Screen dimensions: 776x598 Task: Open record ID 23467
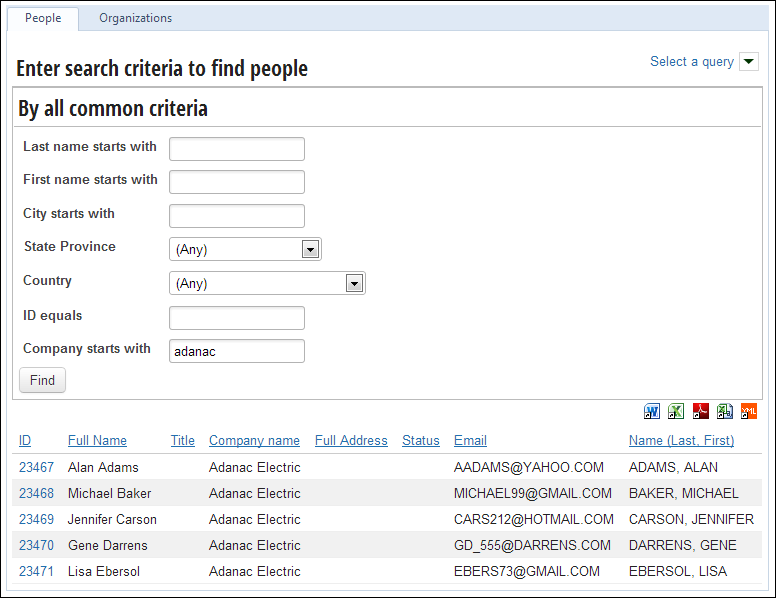[x=36, y=467]
